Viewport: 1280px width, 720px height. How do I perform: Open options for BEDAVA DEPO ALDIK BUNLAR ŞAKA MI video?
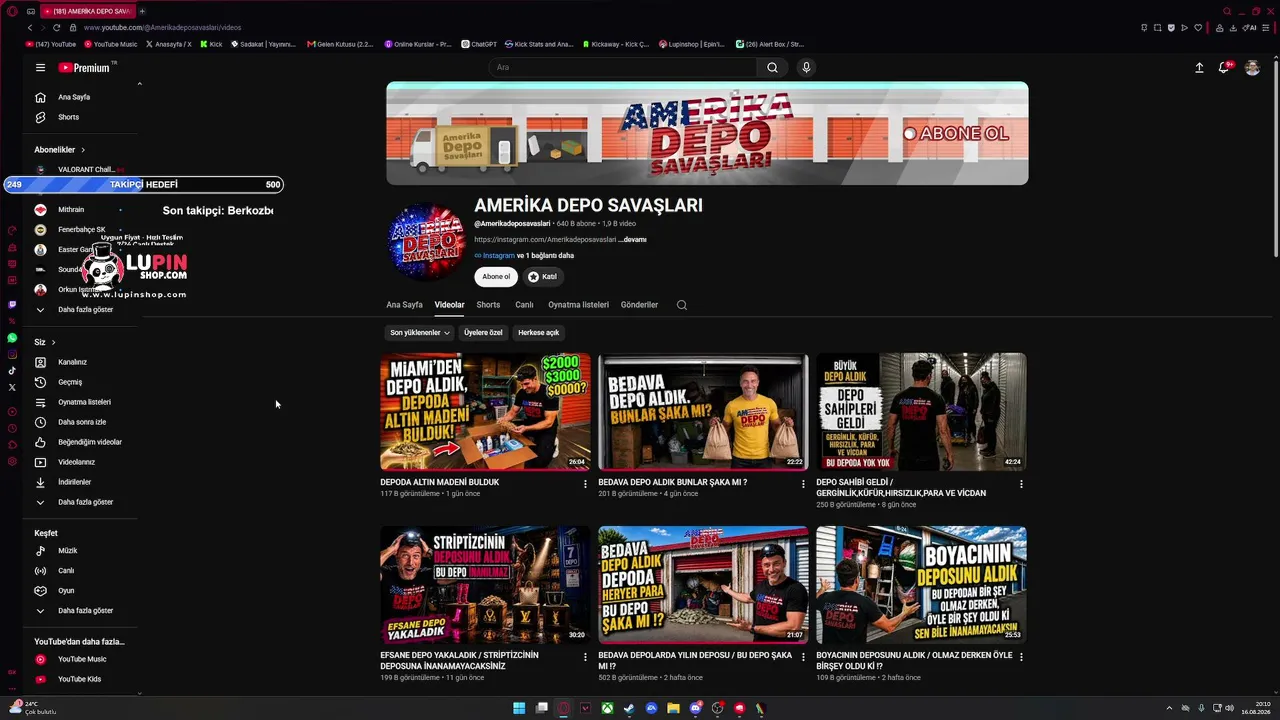[803, 484]
